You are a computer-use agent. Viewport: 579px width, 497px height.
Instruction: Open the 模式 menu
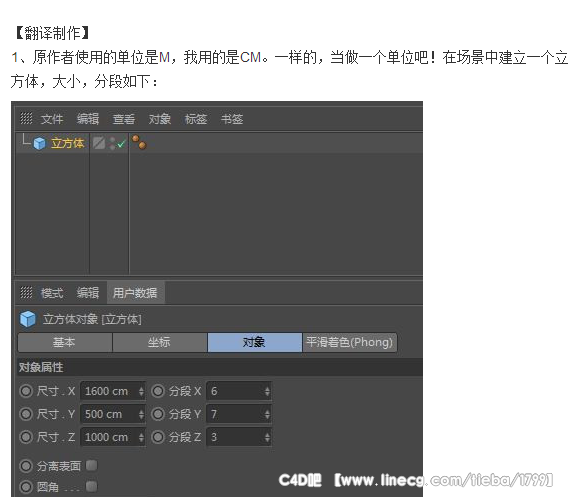52,293
